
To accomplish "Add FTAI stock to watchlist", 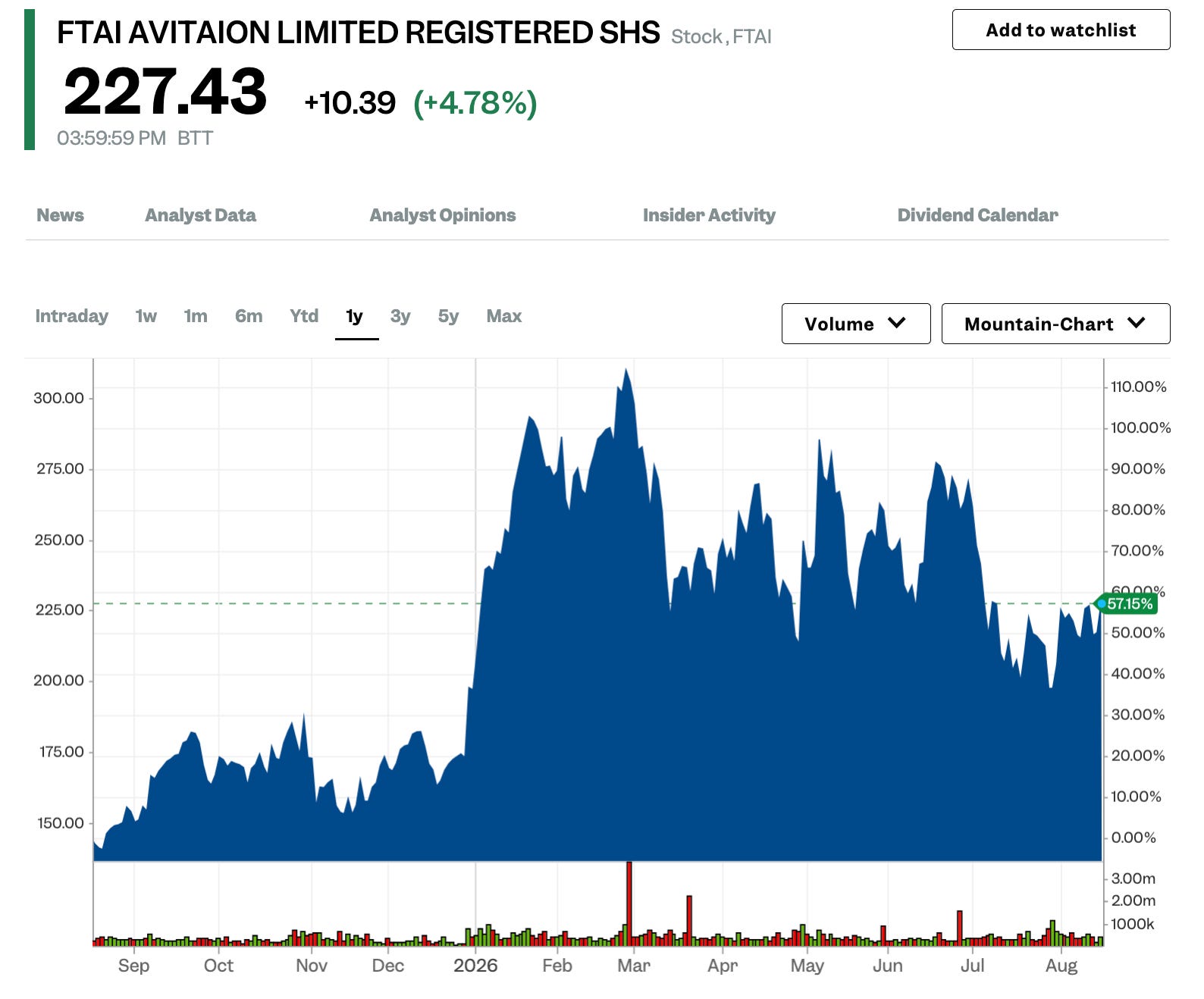I will [1061, 30].
